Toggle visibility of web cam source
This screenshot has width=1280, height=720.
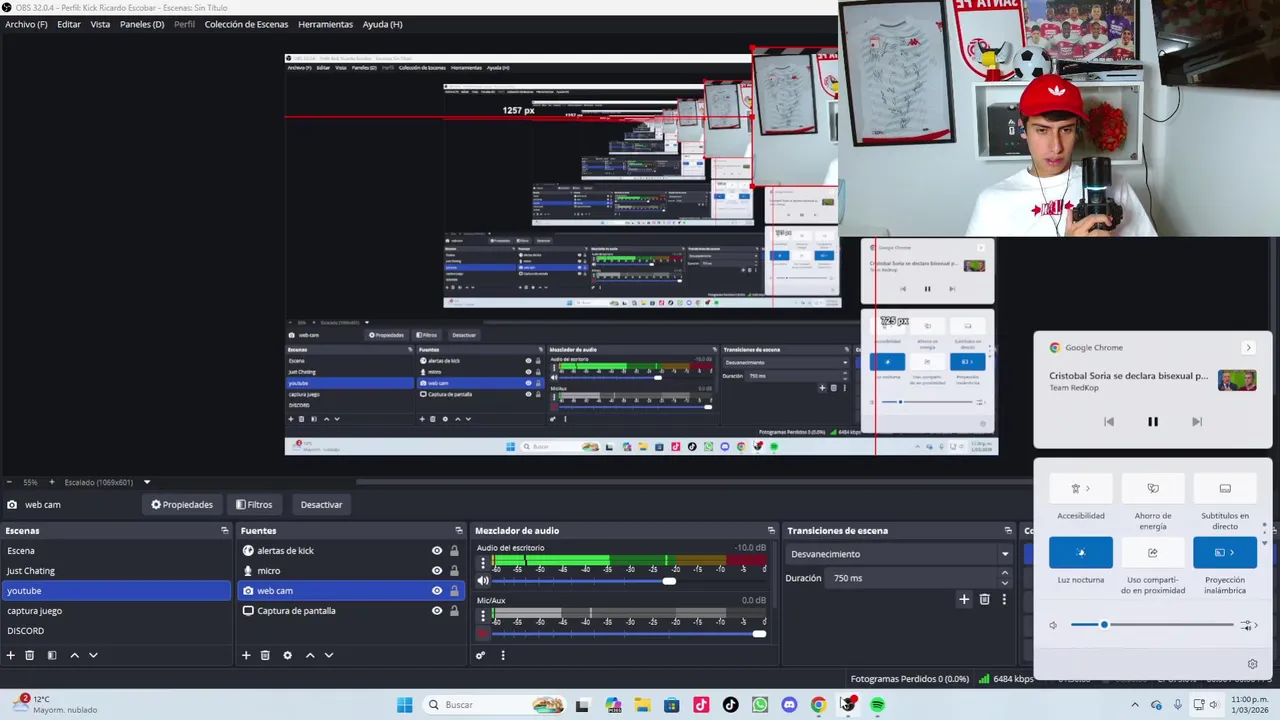point(437,591)
